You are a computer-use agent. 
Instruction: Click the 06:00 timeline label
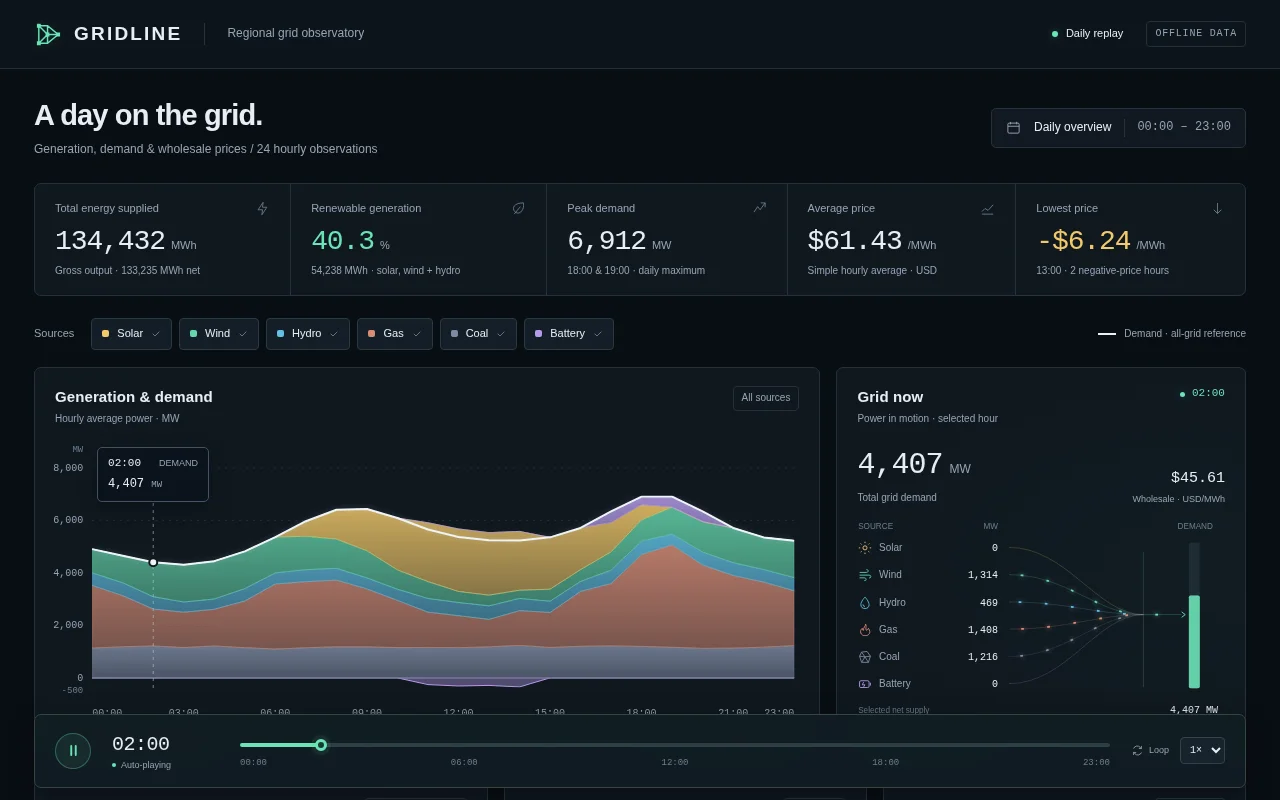[464, 763]
